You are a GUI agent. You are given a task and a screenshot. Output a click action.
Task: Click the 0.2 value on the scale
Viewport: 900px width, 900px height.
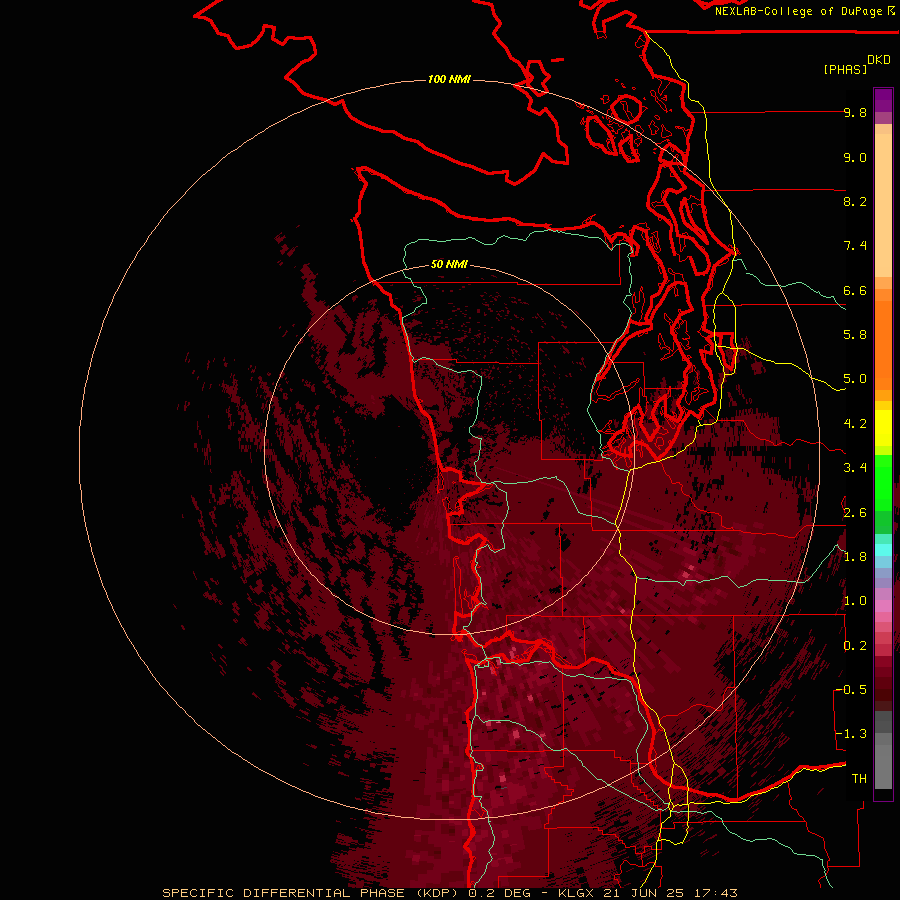[855, 646]
